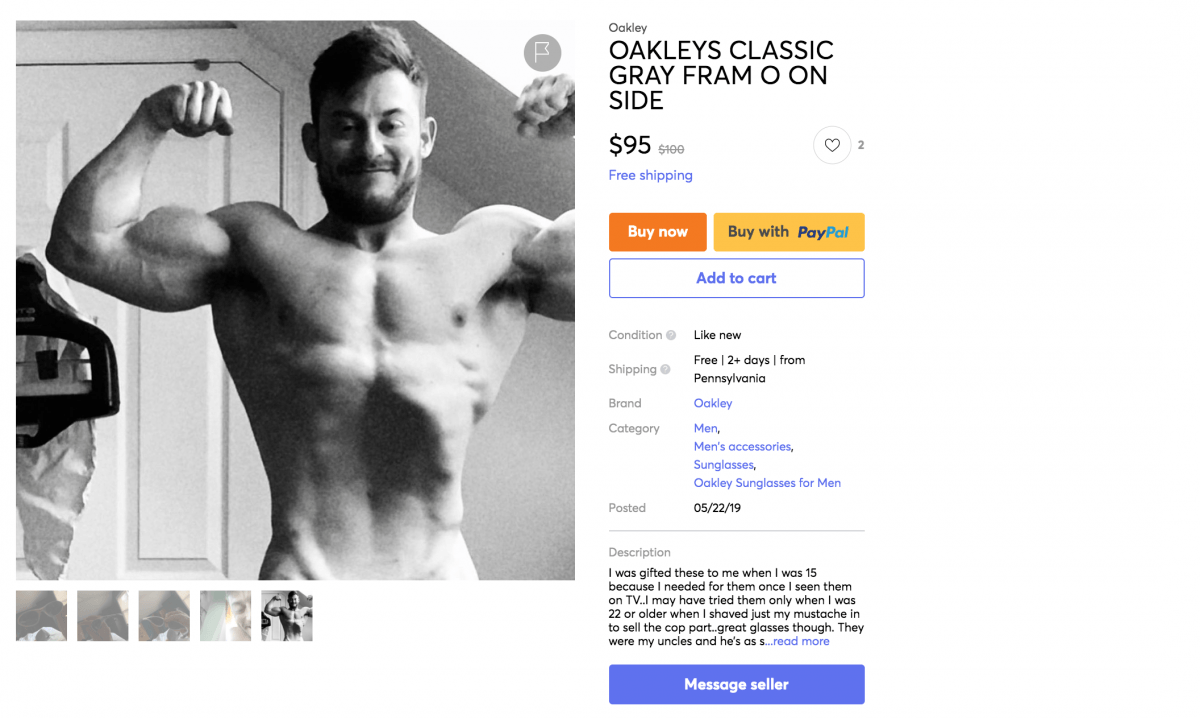Open the Men category link
Image resolution: width=1200 pixels, height=718 pixels.
click(x=706, y=428)
